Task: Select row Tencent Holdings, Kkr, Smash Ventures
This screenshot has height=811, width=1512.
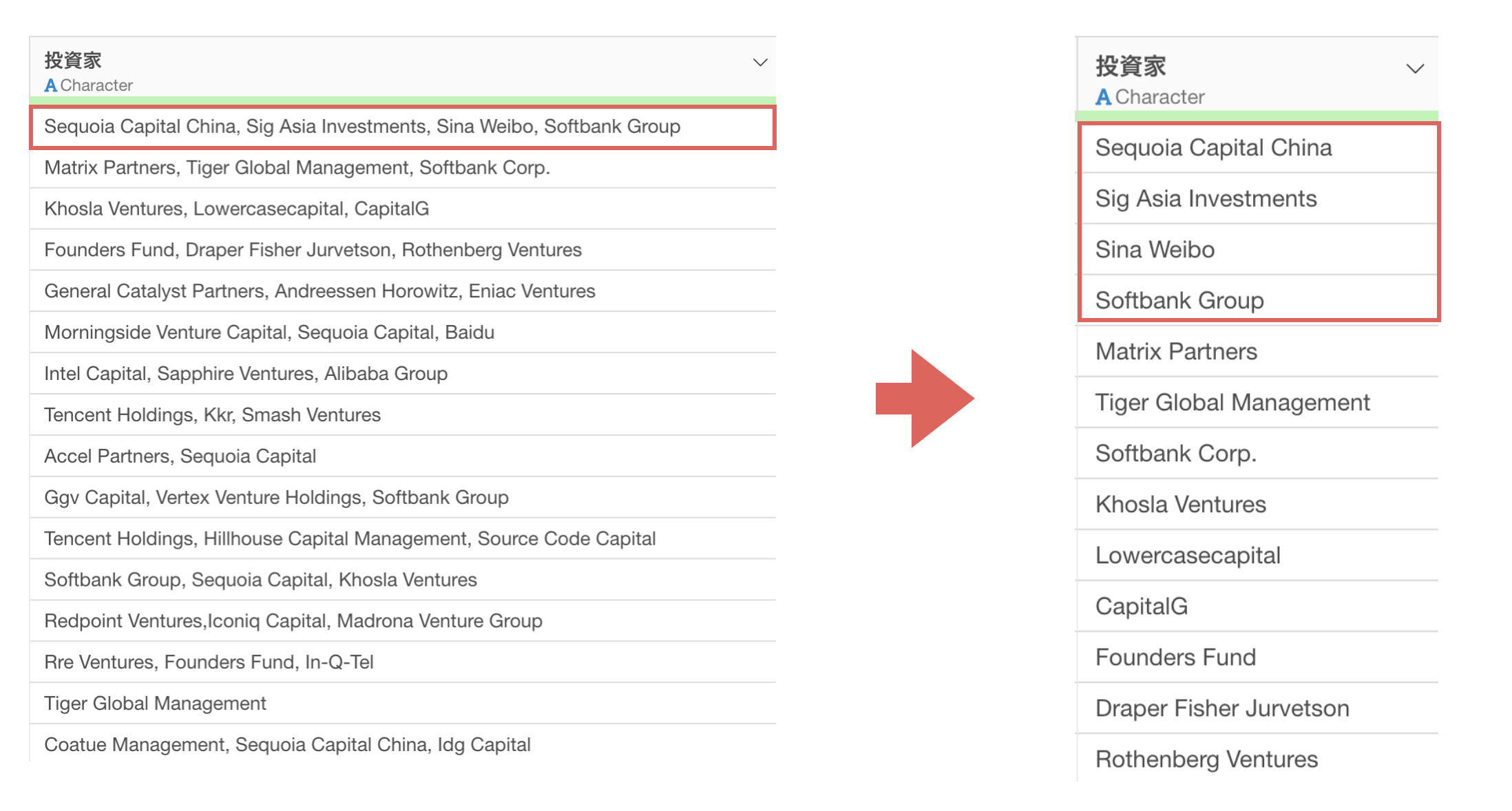Action: click(x=403, y=415)
